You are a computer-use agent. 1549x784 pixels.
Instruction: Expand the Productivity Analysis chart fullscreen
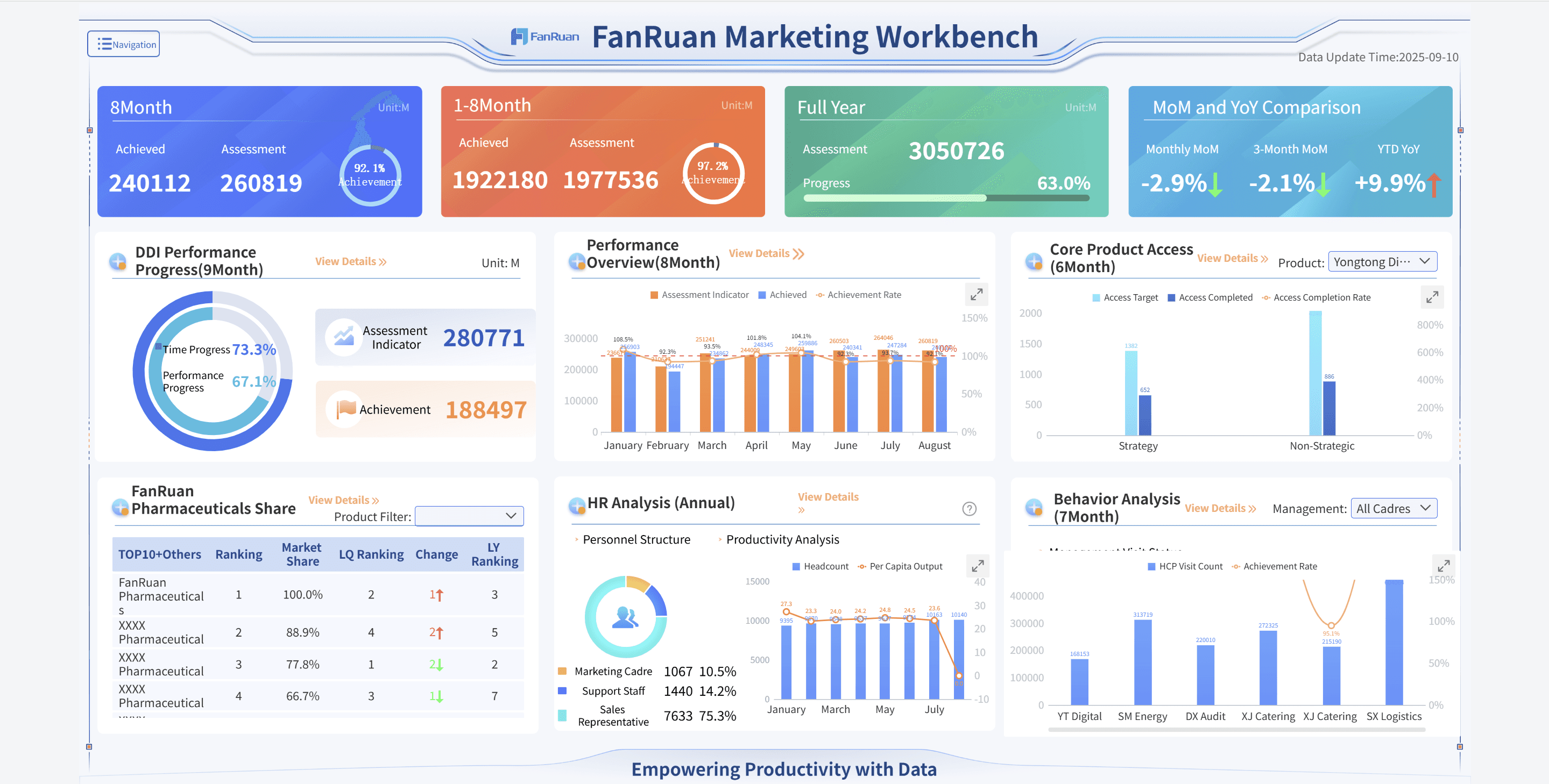(977, 566)
